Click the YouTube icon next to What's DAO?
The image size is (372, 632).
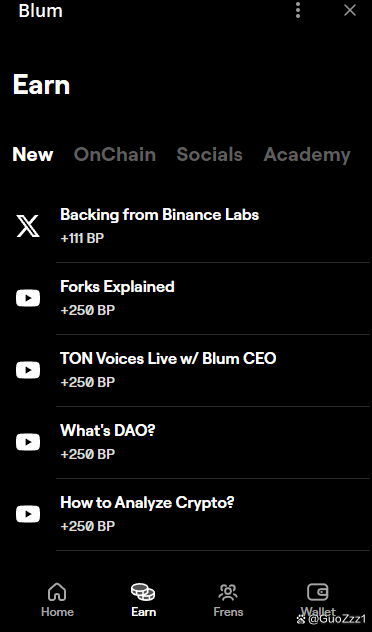coord(28,442)
